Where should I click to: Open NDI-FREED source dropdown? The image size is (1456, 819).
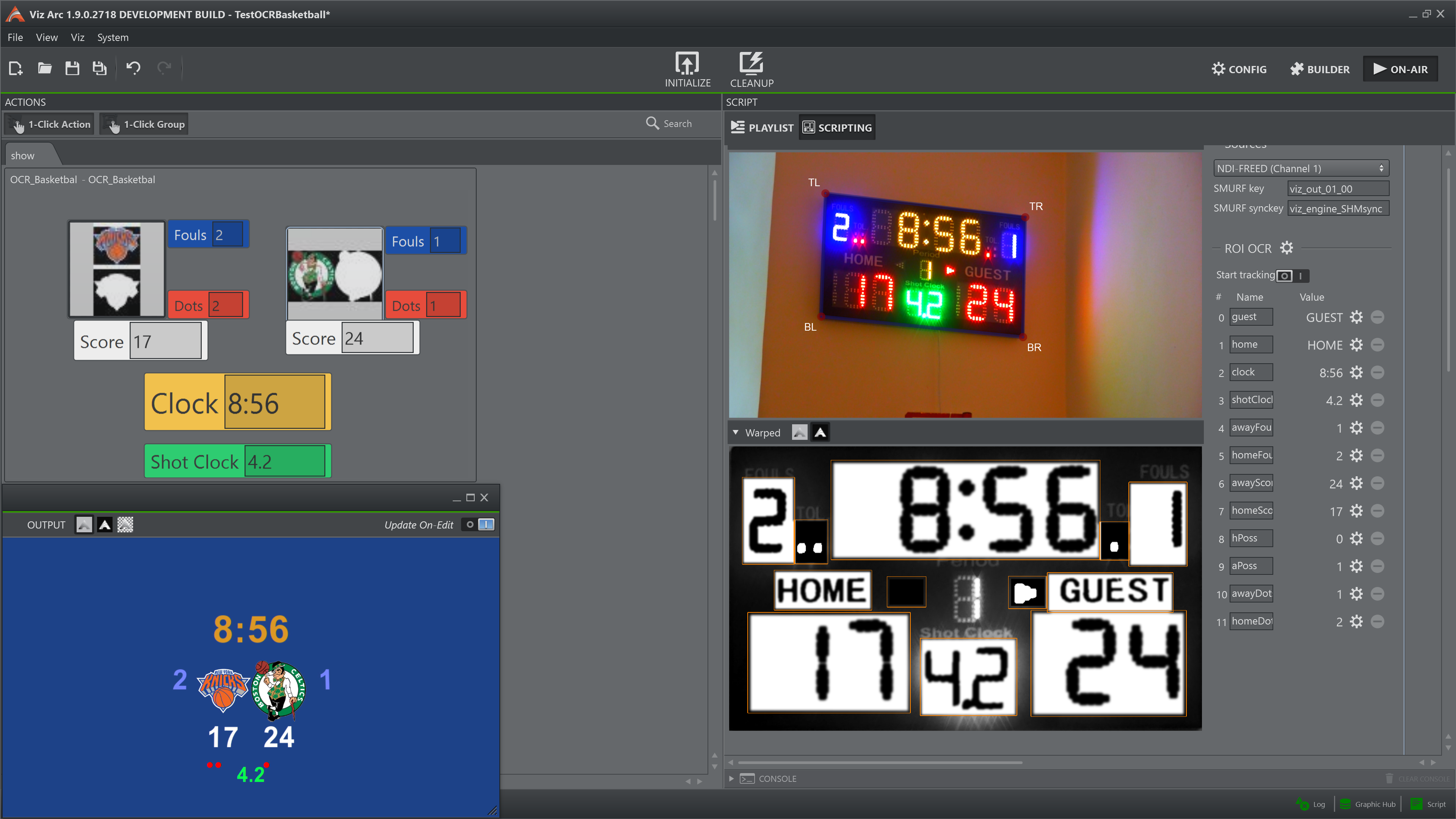coord(1300,168)
